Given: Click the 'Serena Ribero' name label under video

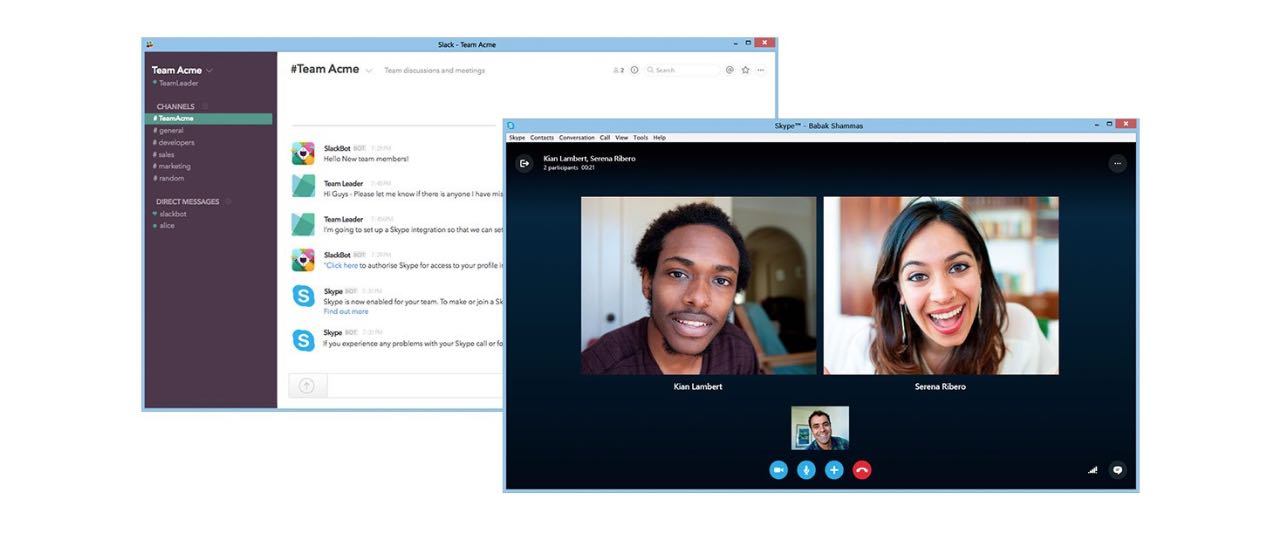Looking at the screenshot, I should [x=940, y=386].
